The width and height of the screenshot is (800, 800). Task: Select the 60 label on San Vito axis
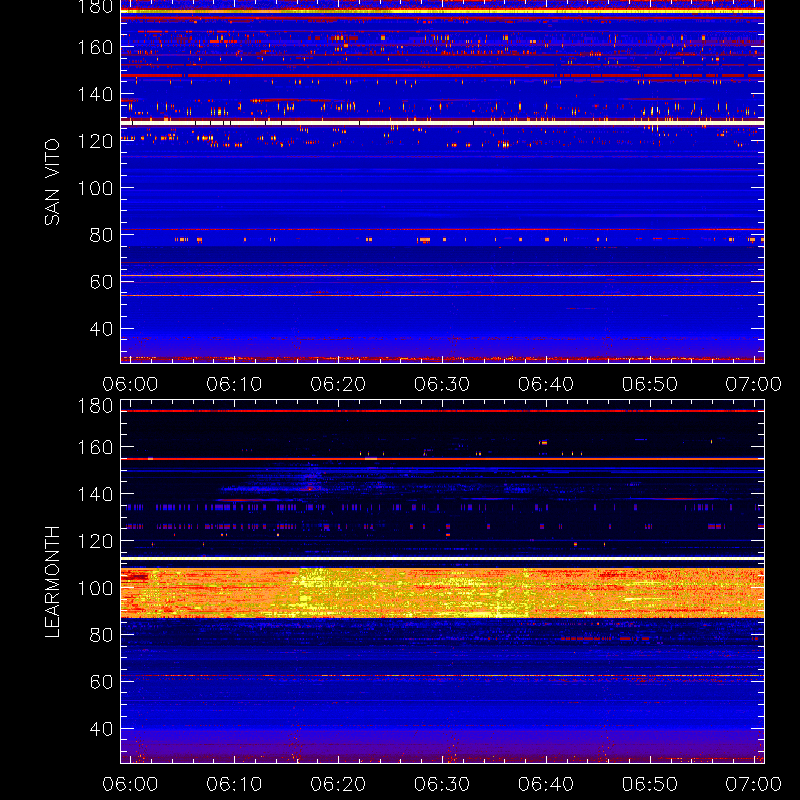[x=101, y=282]
